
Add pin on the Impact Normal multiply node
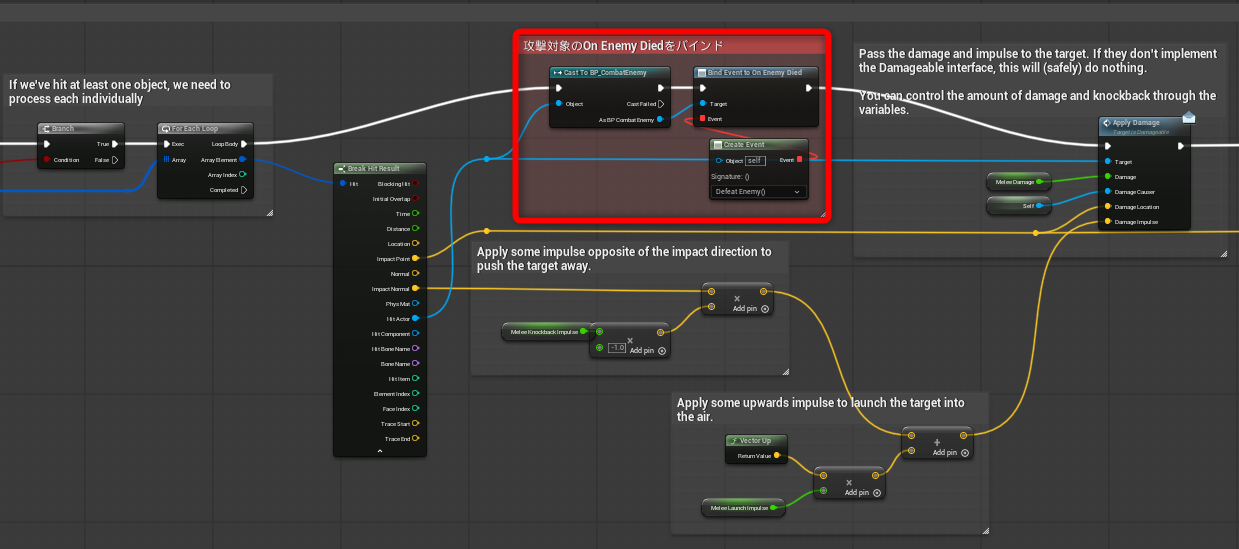(751, 310)
